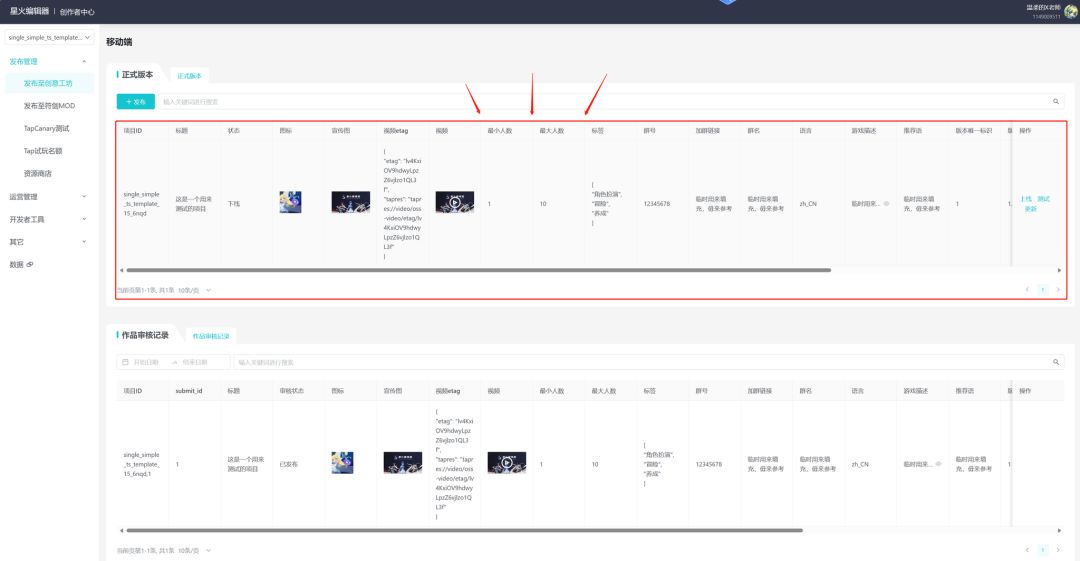
Task: Open the end date picker in 作品审核记录
Action: (195, 363)
